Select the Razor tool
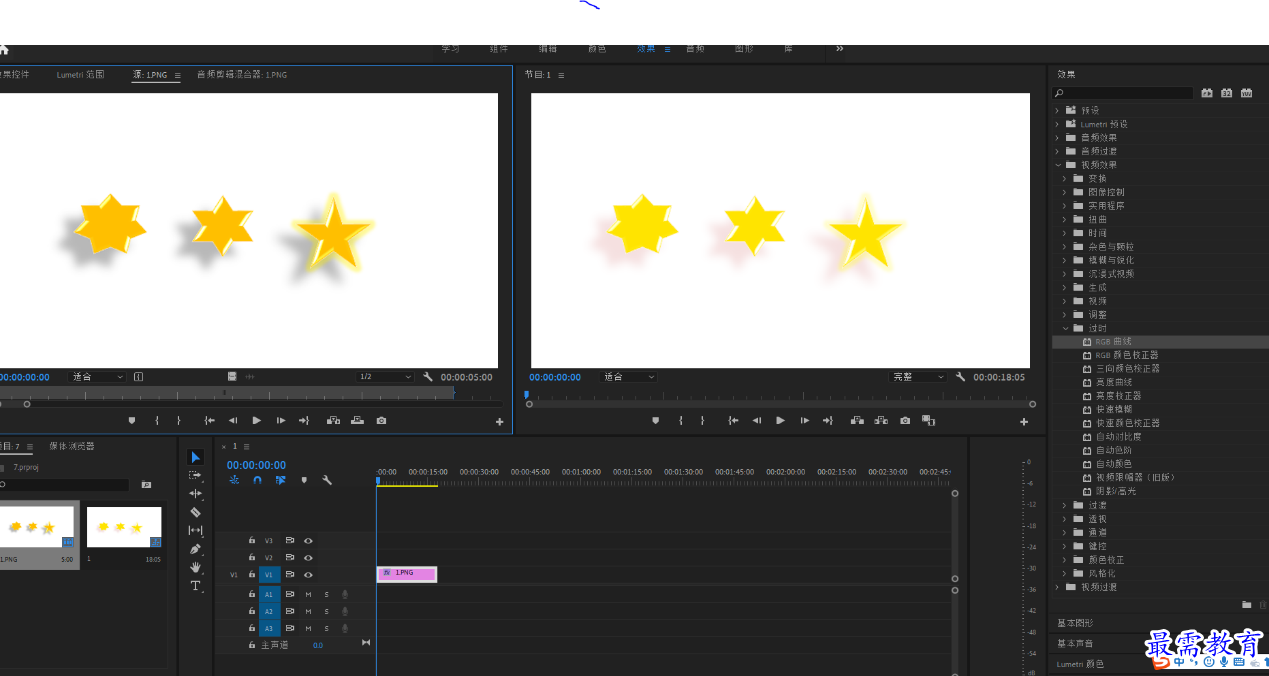1269x676 pixels. [196, 511]
